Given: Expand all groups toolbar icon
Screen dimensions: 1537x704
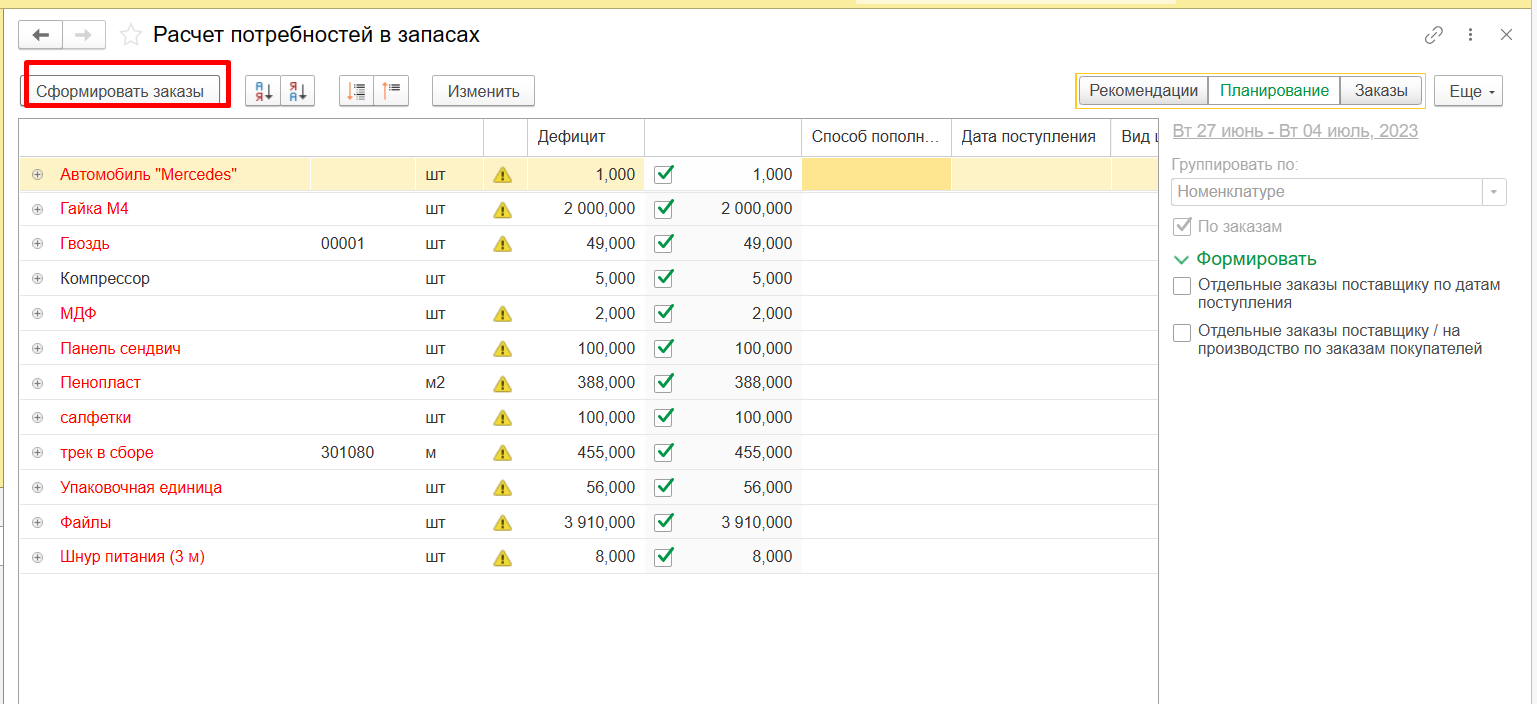Looking at the screenshot, I should click(x=357, y=91).
